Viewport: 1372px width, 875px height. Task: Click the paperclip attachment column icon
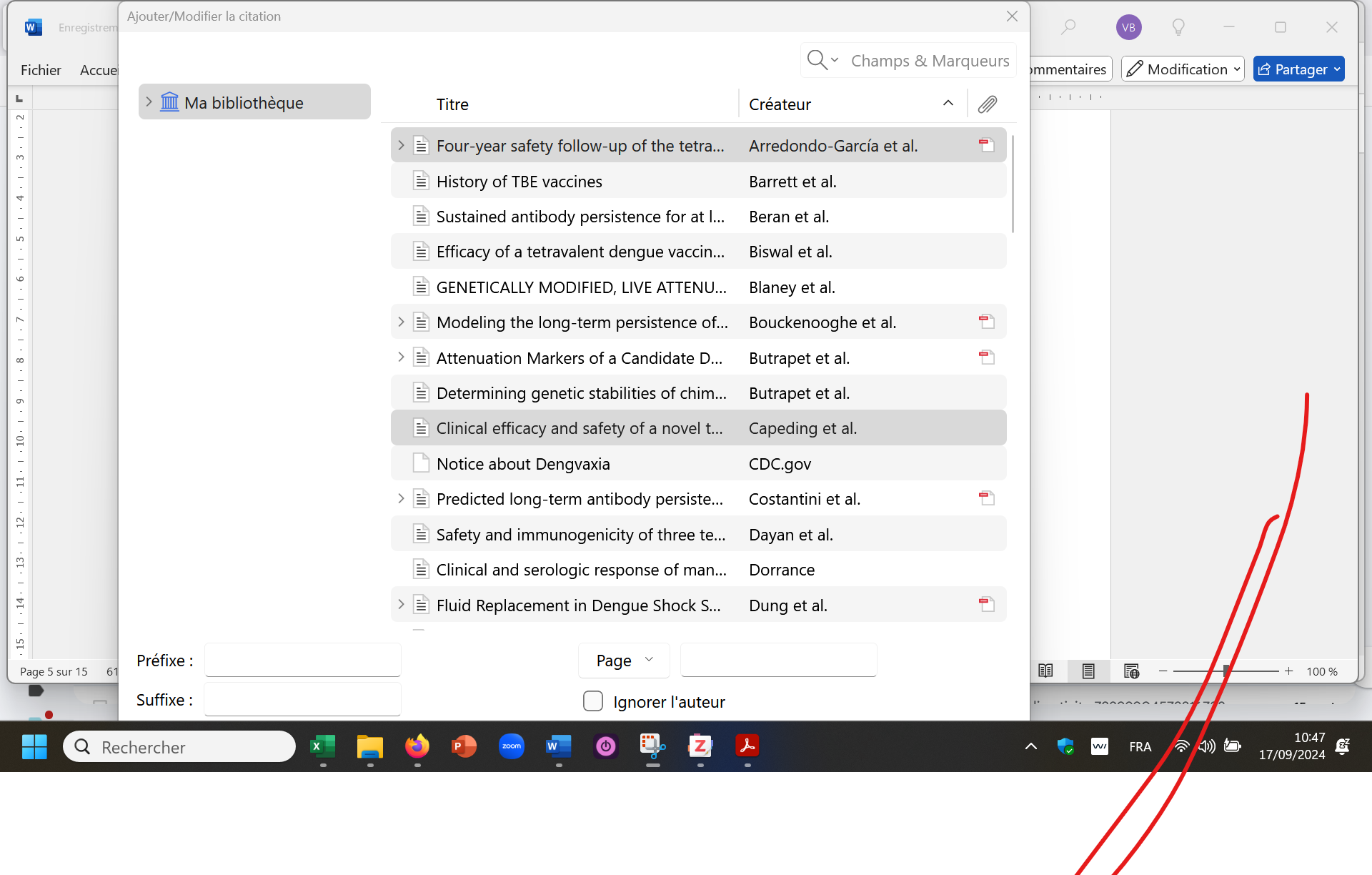pos(987,104)
